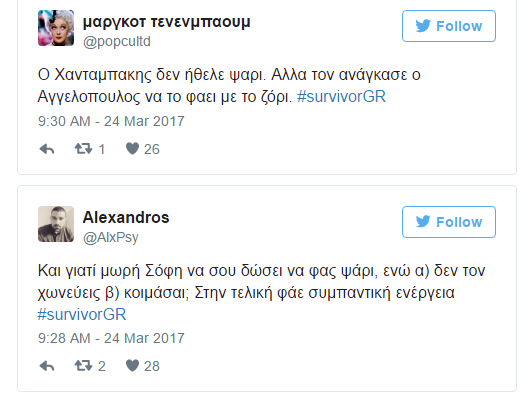The image size is (529, 398).
Task: Open the @popcultd profile avatar
Action: click(x=56, y=28)
